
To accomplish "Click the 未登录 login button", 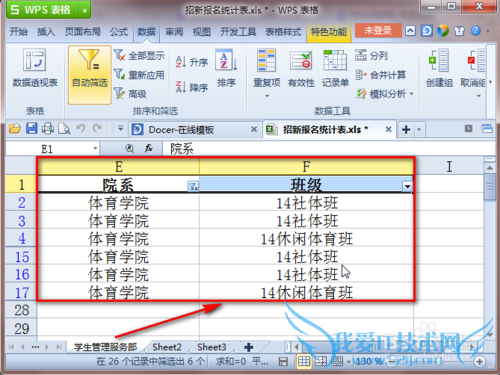I will [378, 31].
